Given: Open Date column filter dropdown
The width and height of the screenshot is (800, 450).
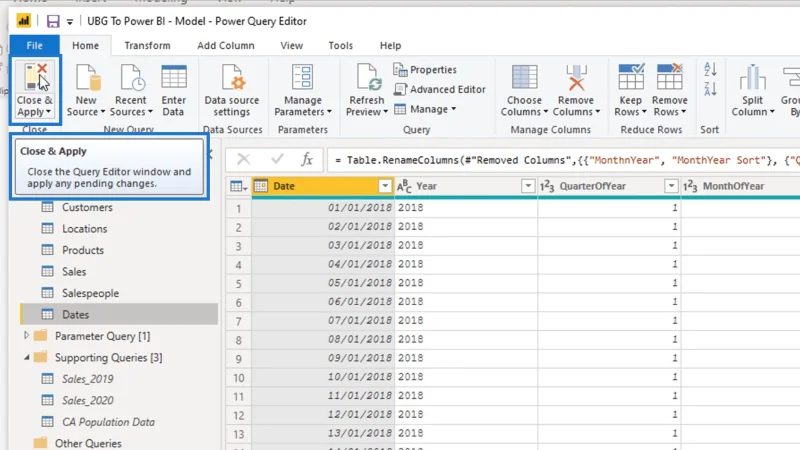Looking at the screenshot, I should pos(385,186).
